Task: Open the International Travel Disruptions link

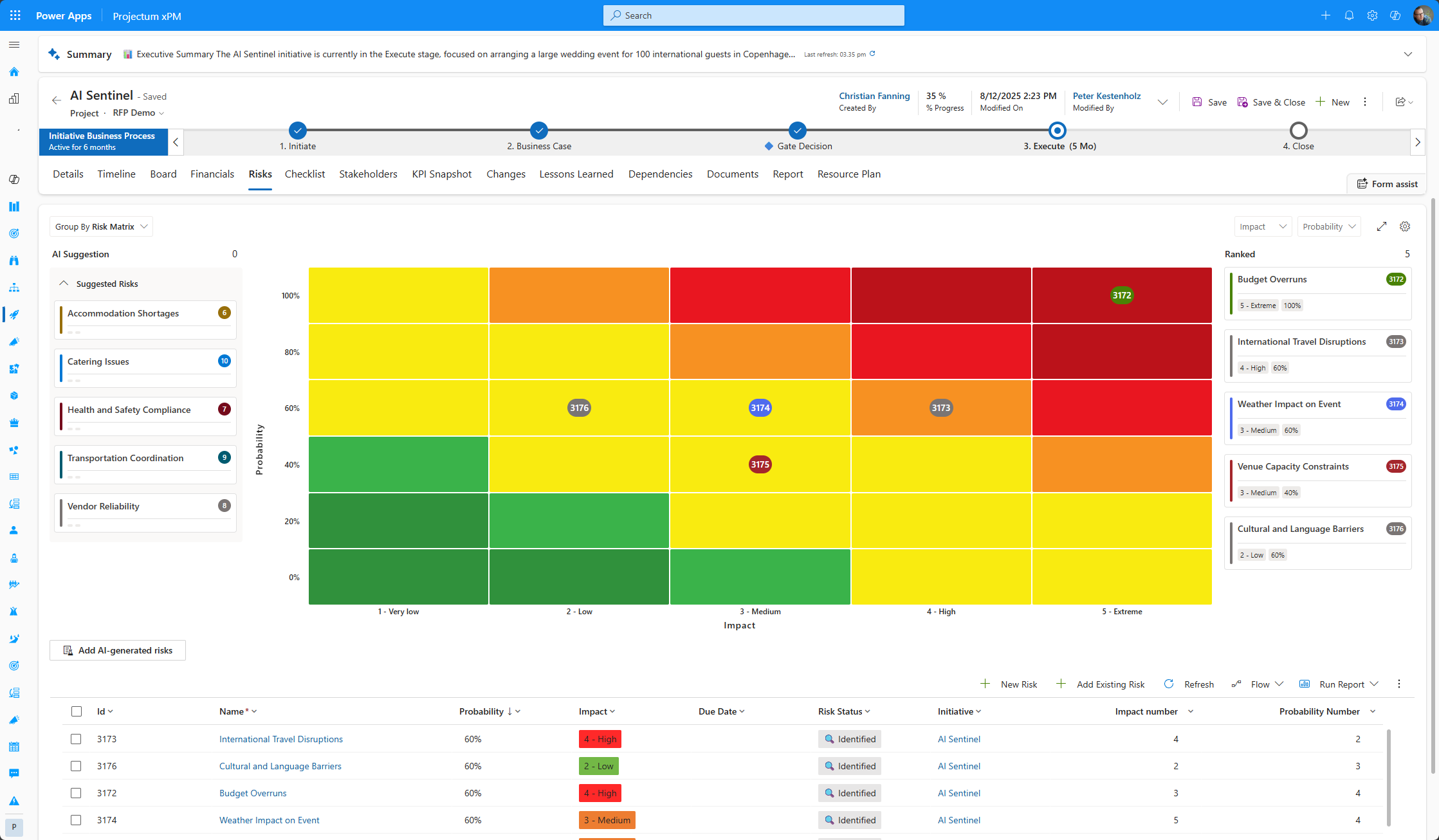Action: click(x=280, y=739)
